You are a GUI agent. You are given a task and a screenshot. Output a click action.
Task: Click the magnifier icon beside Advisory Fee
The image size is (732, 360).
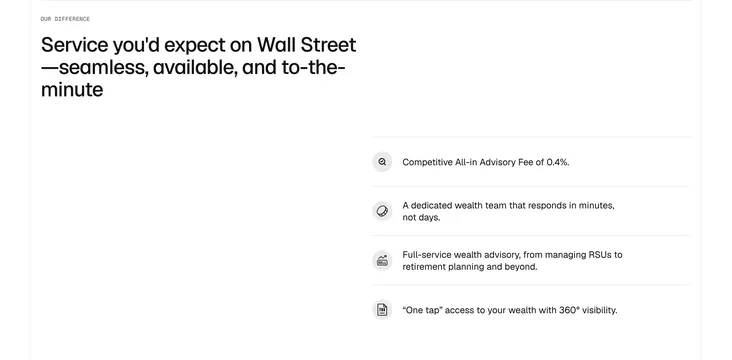click(382, 162)
